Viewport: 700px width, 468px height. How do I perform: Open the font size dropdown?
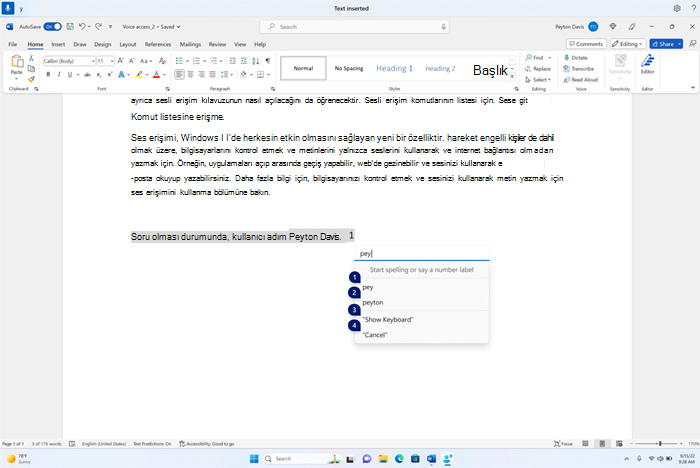pos(112,61)
